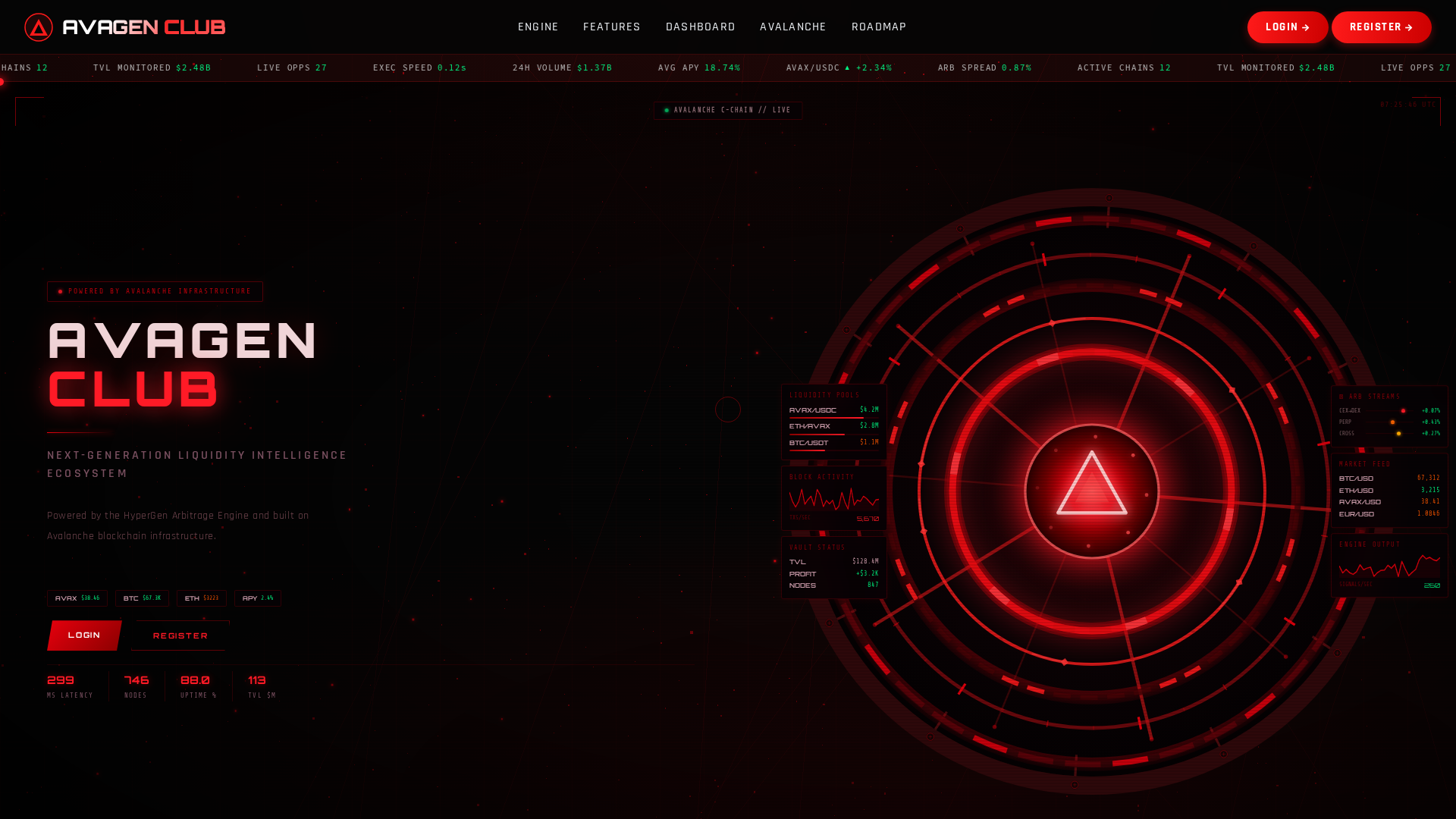Image resolution: width=1456 pixels, height=819 pixels.
Task: Click the AVAX/USDC liquidity pool bar
Action: coord(834,418)
